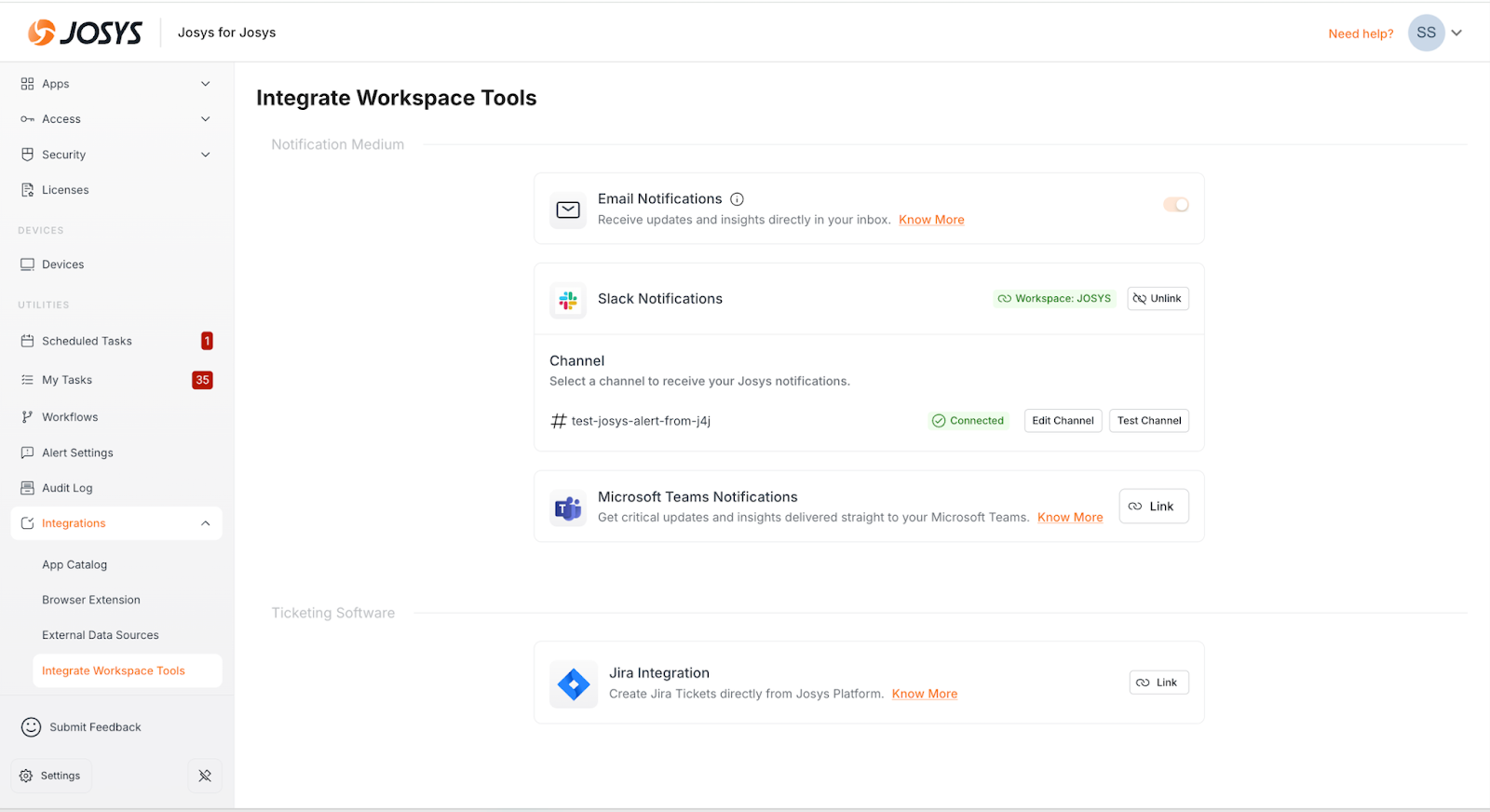1490x812 pixels.
Task: Expand the account menu chevron beside SS
Action: point(1457,33)
